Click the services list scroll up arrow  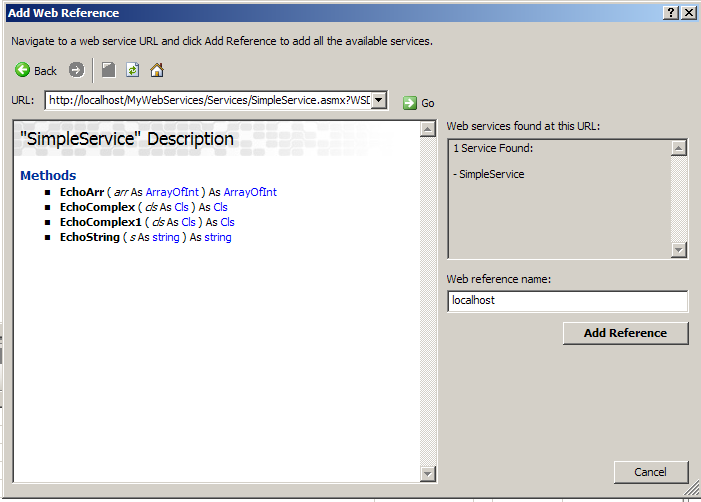pyautogui.click(x=679, y=148)
